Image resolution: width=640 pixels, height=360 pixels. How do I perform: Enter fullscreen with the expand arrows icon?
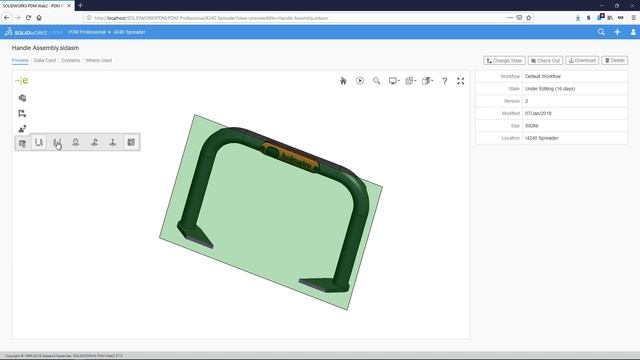pyautogui.click(x=460, y=81)
